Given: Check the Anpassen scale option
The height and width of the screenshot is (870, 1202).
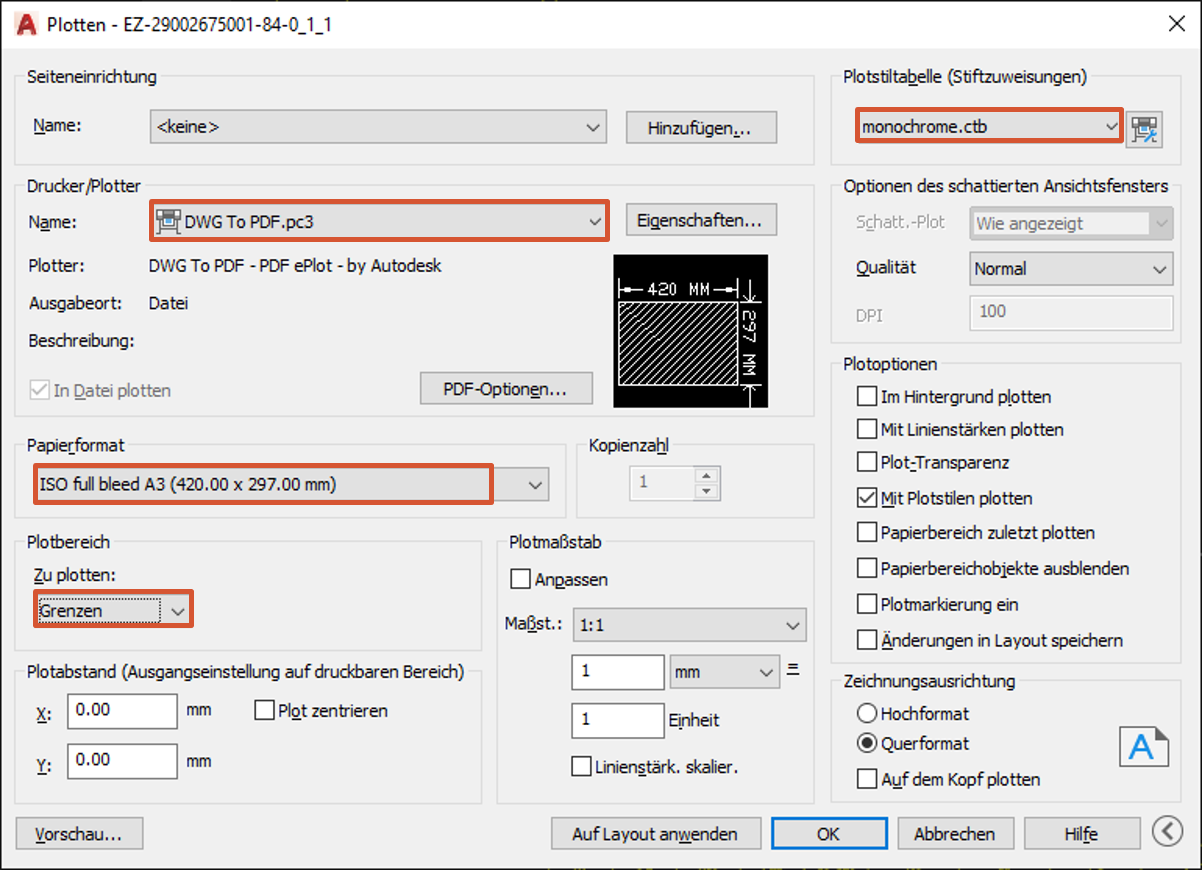Looking at the screenshot, I should click(x=520, y=579).
